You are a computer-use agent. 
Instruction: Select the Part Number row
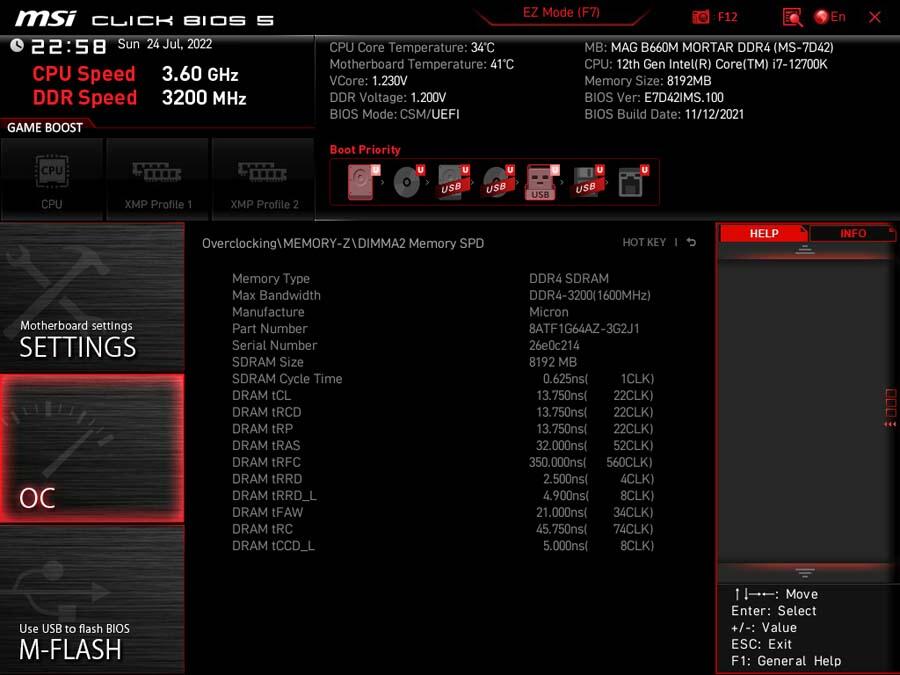[x=443, y=328]
